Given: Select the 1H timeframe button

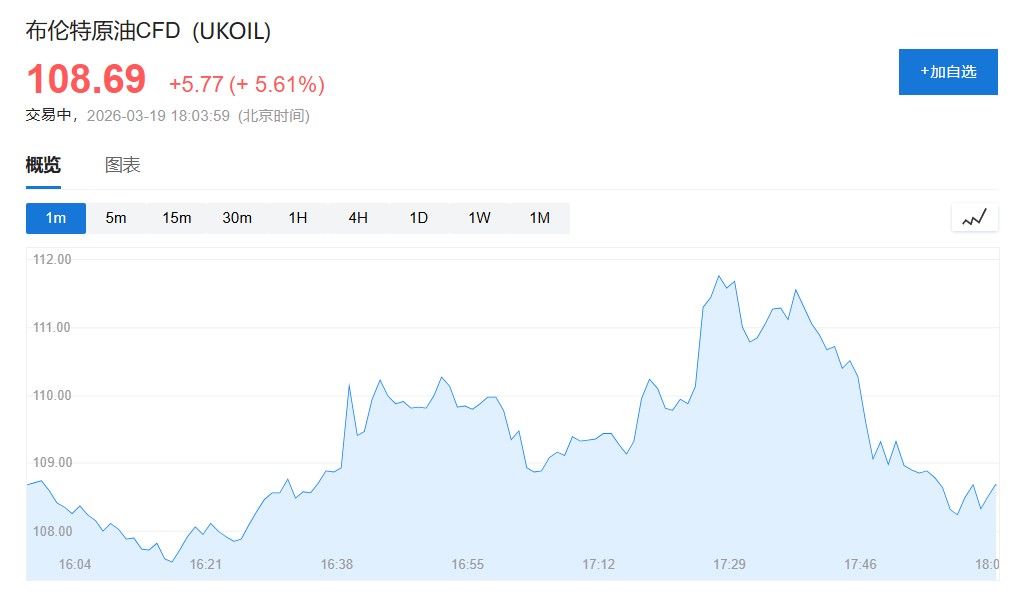Looking at the screenshot, I should pos(298,218).
